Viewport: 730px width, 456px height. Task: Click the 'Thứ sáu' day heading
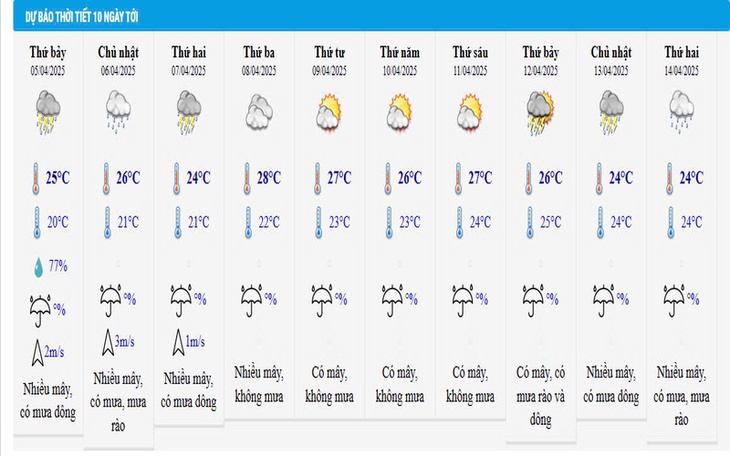point(470,52)
